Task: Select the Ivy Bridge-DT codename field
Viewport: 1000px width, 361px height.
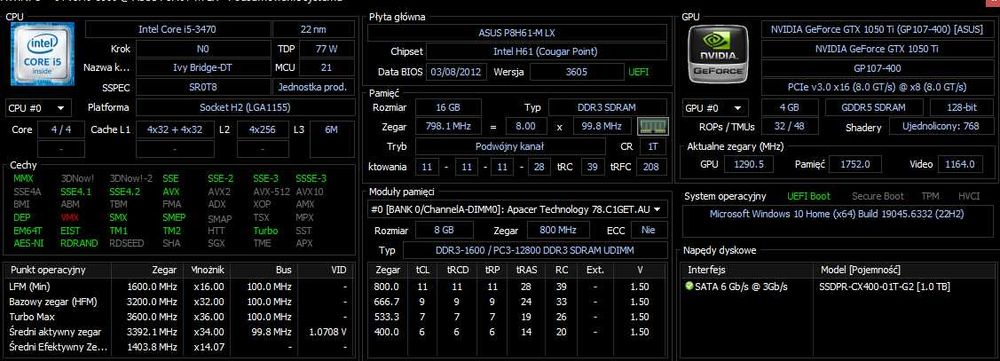Action: tap(203, 68)
